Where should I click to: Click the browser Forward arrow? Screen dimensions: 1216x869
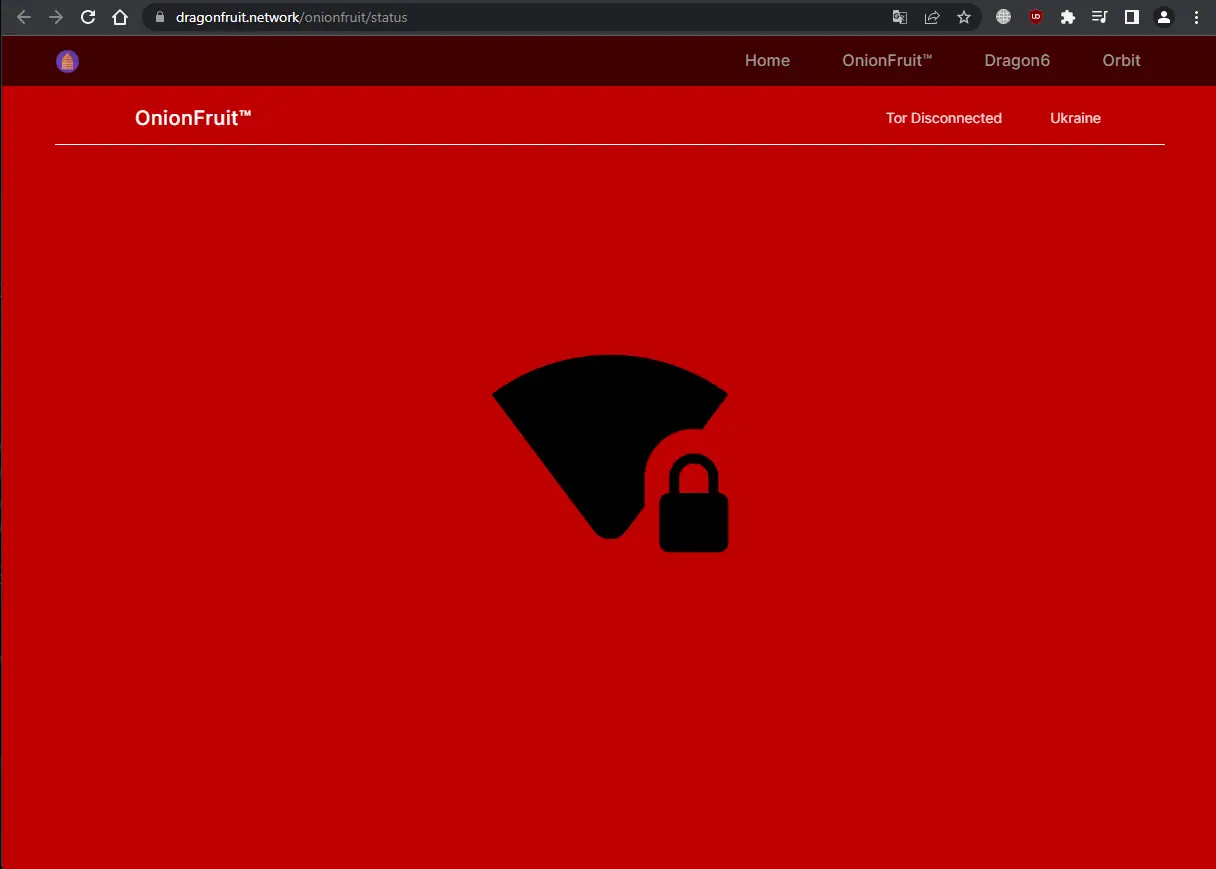(56, 17)
